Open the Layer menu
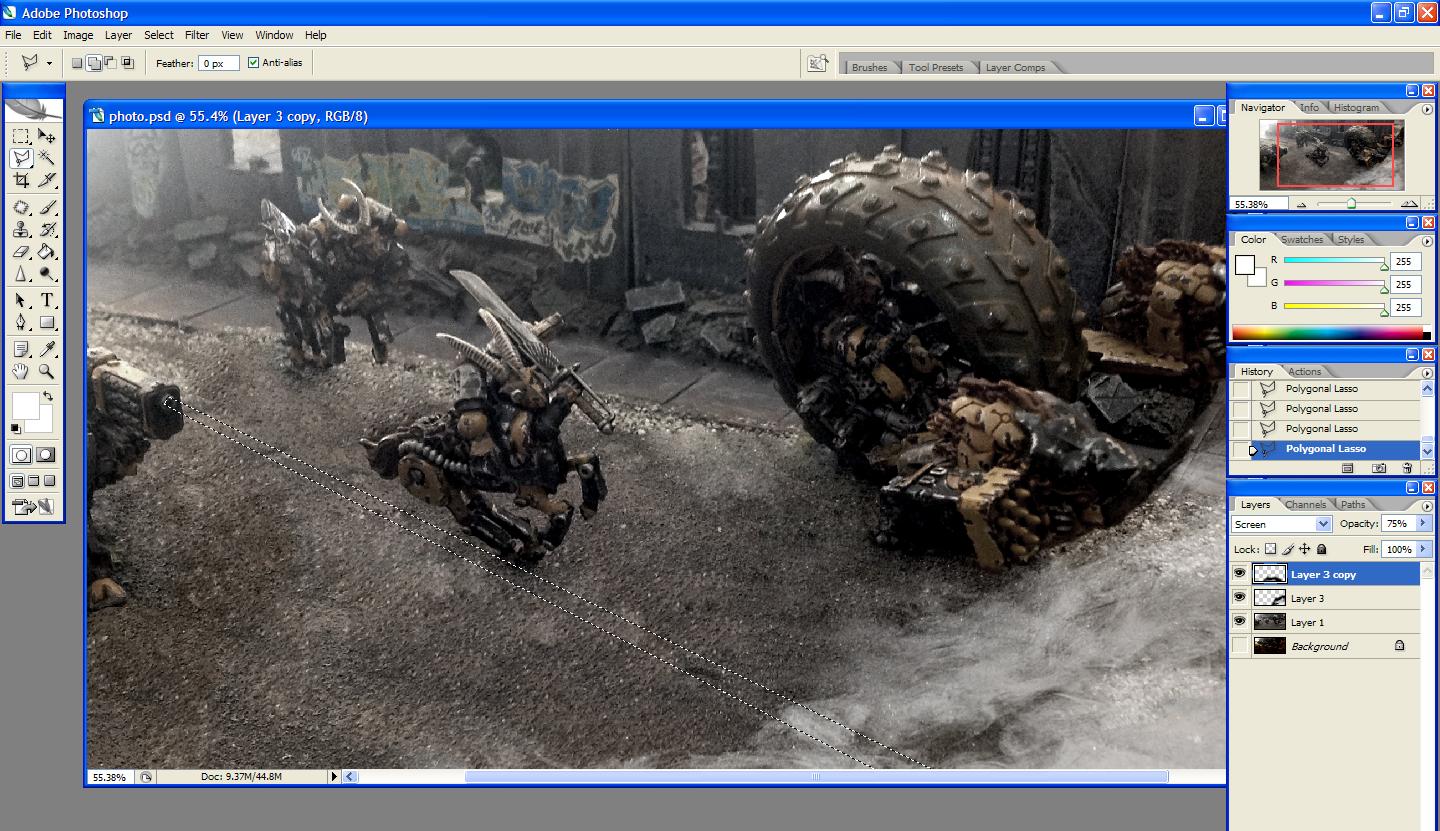The height and width of the screenshot is (831, 1440). tap(118, 35)
